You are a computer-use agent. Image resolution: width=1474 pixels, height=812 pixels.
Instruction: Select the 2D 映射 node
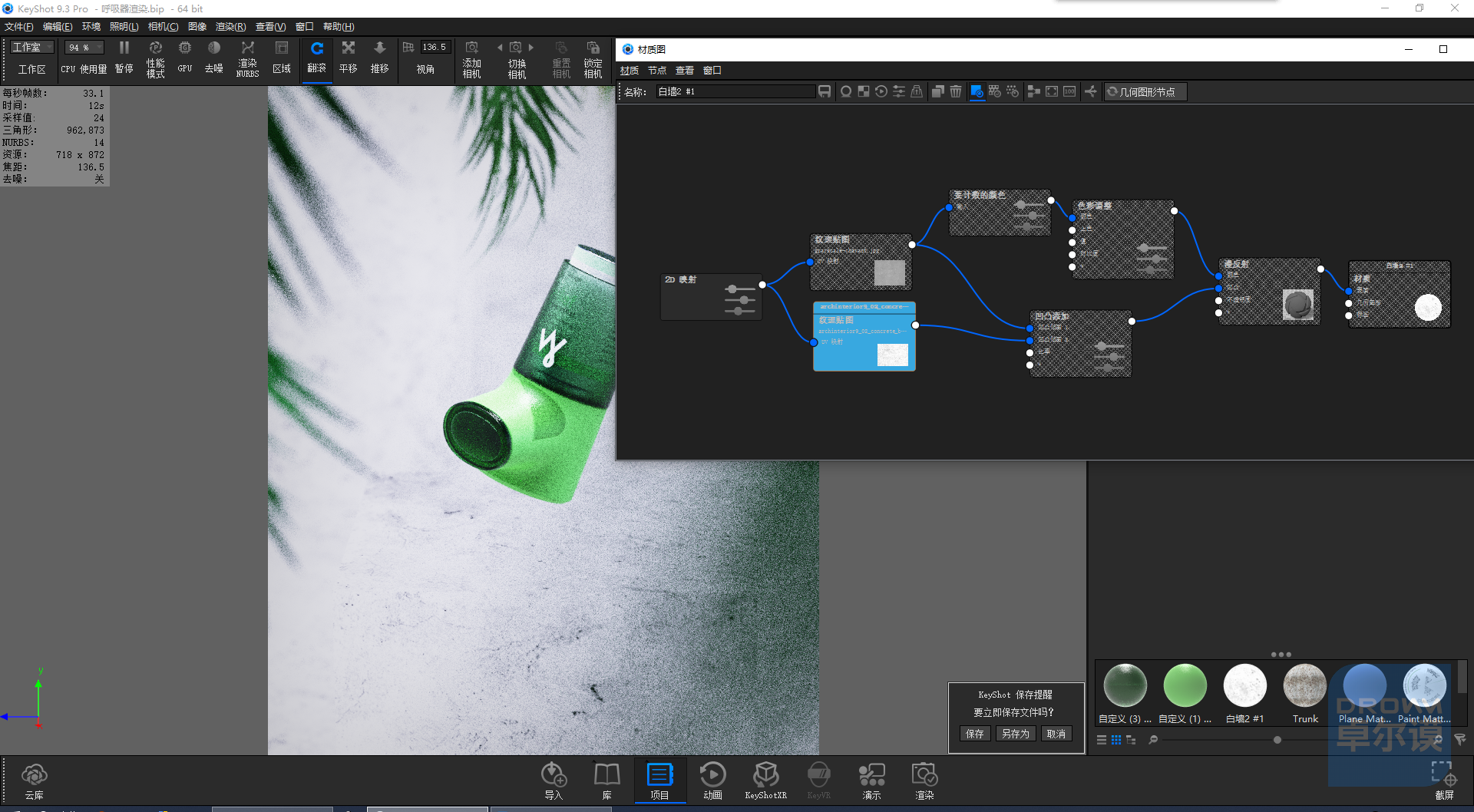tap(711, 297)
